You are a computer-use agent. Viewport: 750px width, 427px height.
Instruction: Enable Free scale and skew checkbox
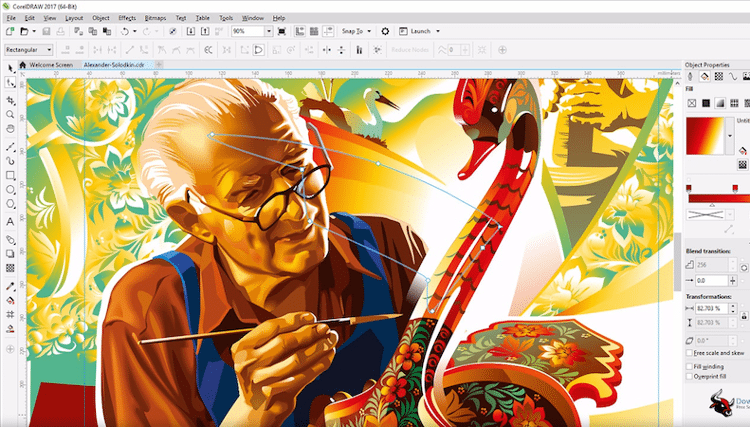tap(689, 353)
